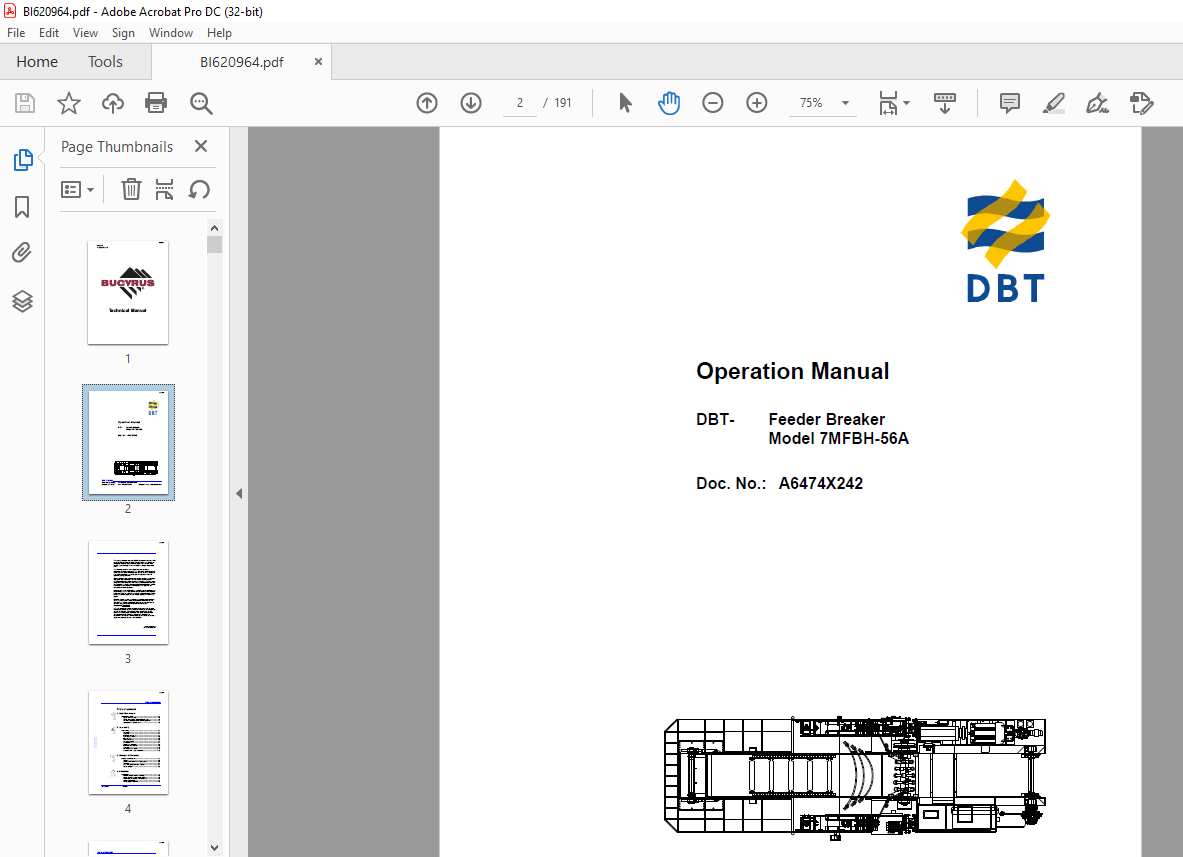Open the Help menu
This screenshot has width=1183, height=857.
(x=220, y=33)
